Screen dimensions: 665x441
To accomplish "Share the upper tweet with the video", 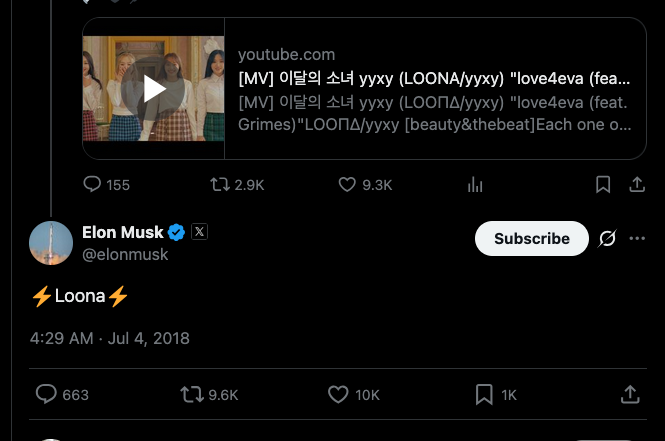I will [636, 184].
